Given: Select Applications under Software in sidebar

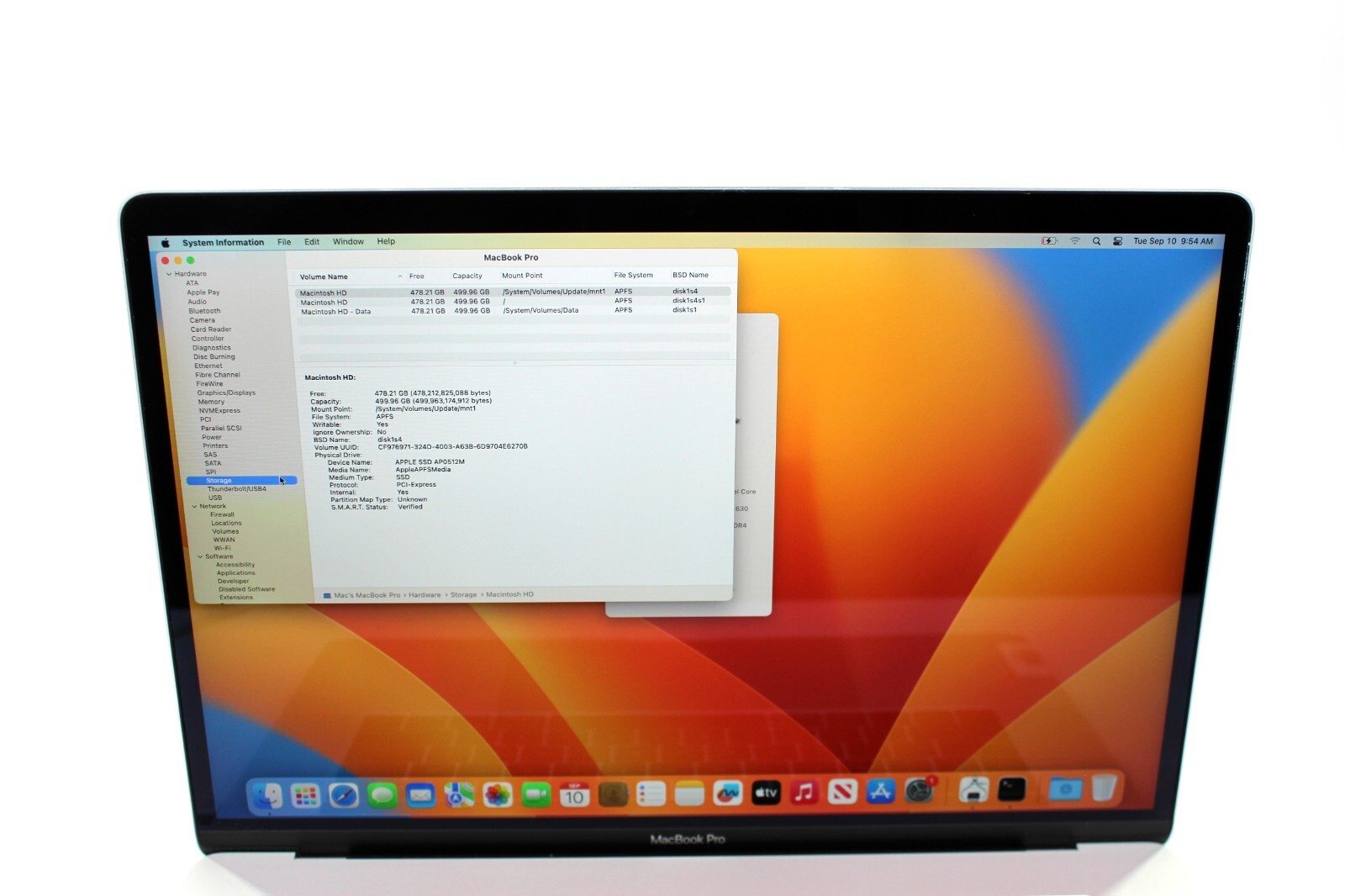Looking at the screenshot, I should click(235, 573).
